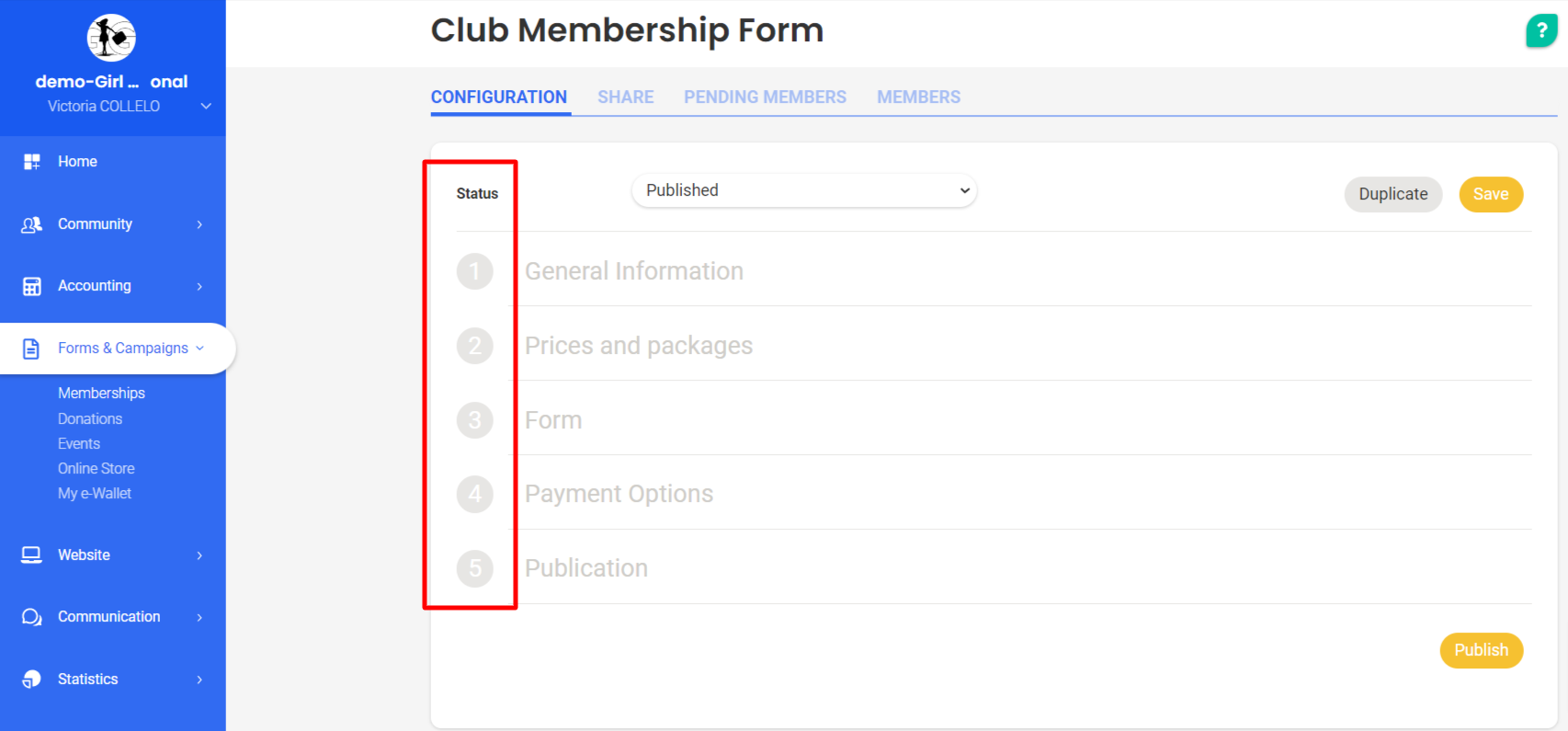Open the Status dropdown showing Published
This screenshot has height=731, width=1568.
coord(803,190)
